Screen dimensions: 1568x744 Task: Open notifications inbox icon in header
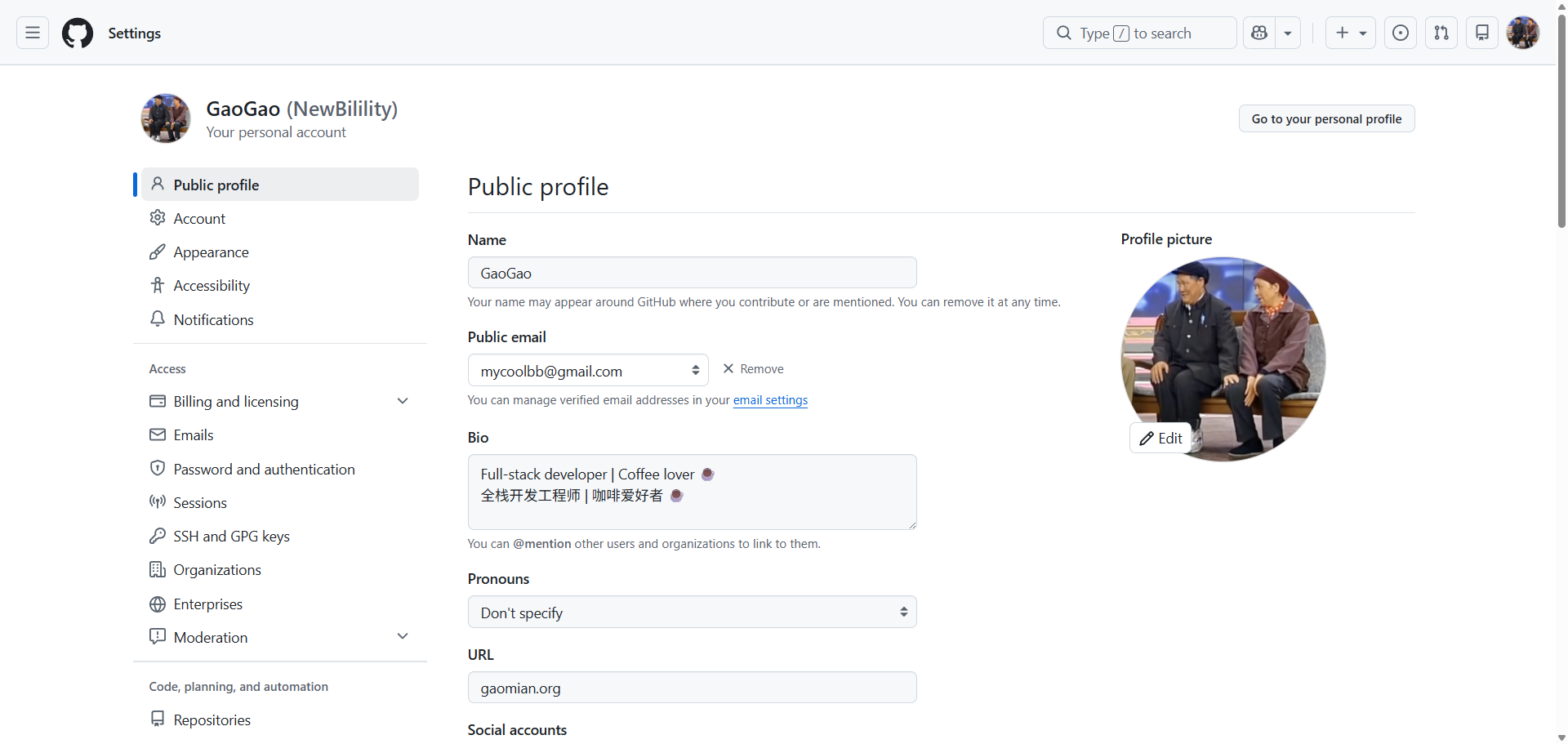(x=1482, y=33)
